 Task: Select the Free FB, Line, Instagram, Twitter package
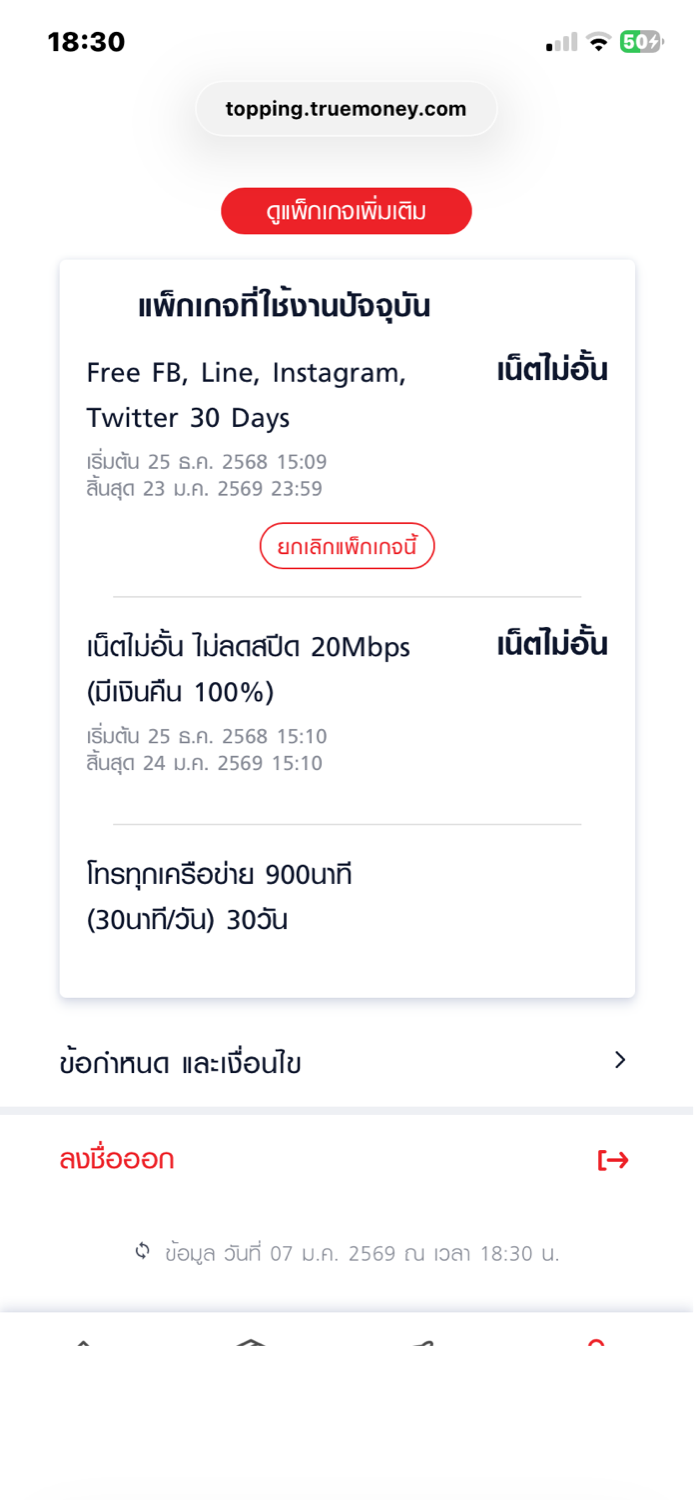(x=247, y=395)
